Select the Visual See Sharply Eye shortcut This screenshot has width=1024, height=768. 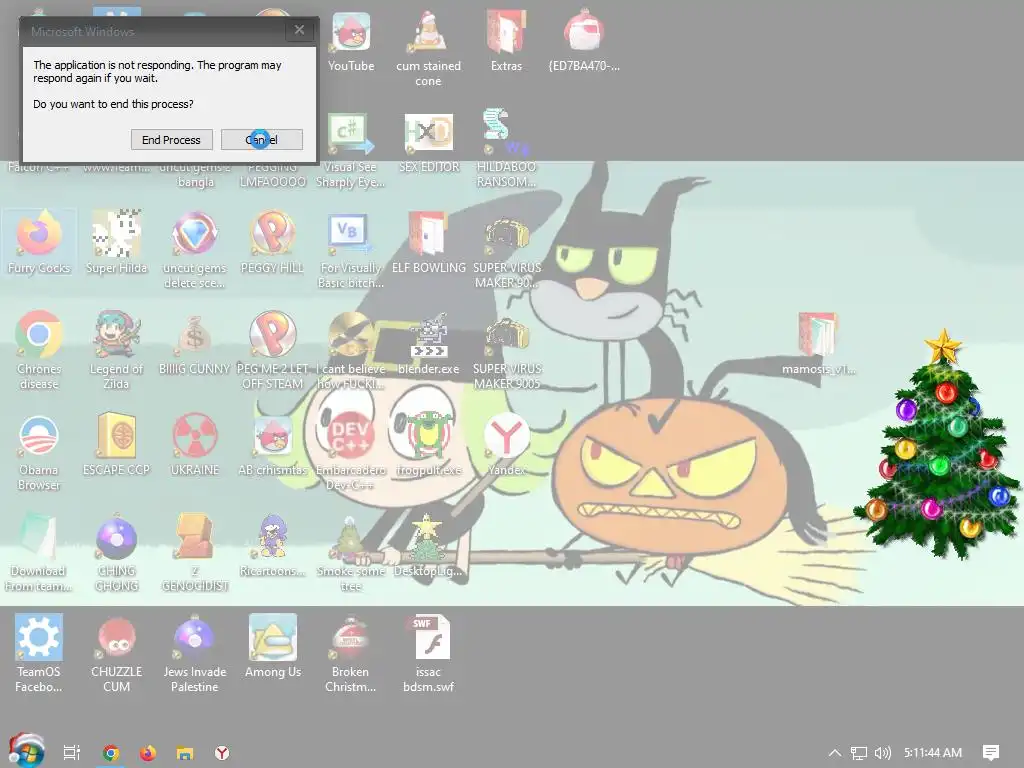pos(350,150)
